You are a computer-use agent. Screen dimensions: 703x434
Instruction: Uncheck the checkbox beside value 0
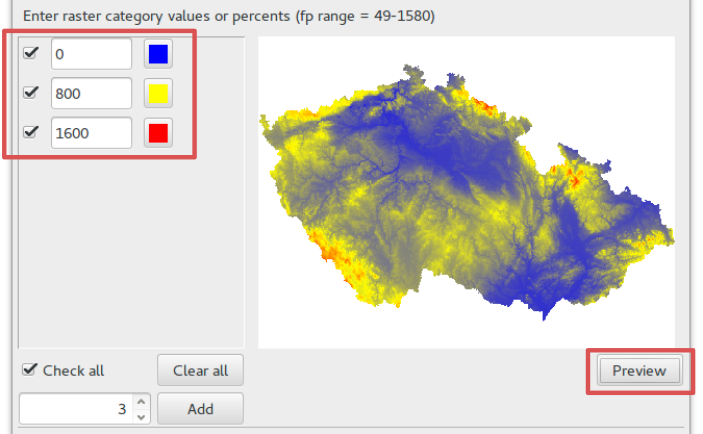pos(30,53)
